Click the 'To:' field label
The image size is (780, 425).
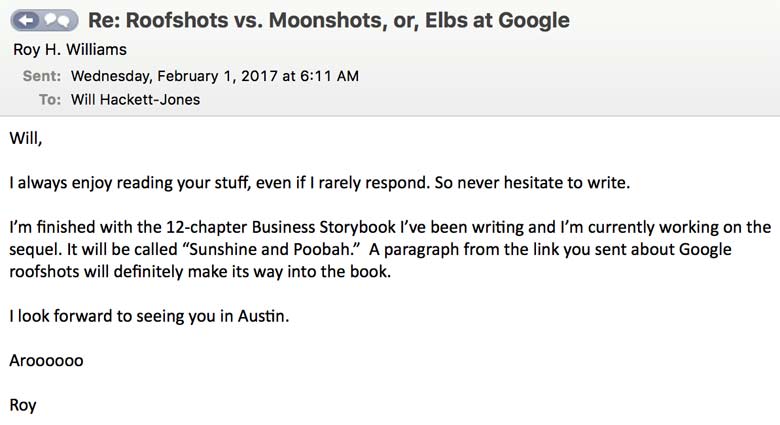pyautogui.click(x=50, y=100)
